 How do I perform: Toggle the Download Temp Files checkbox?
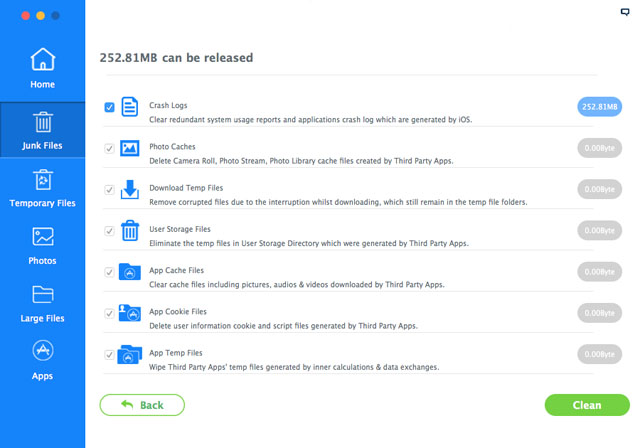(x=109, y=190)
